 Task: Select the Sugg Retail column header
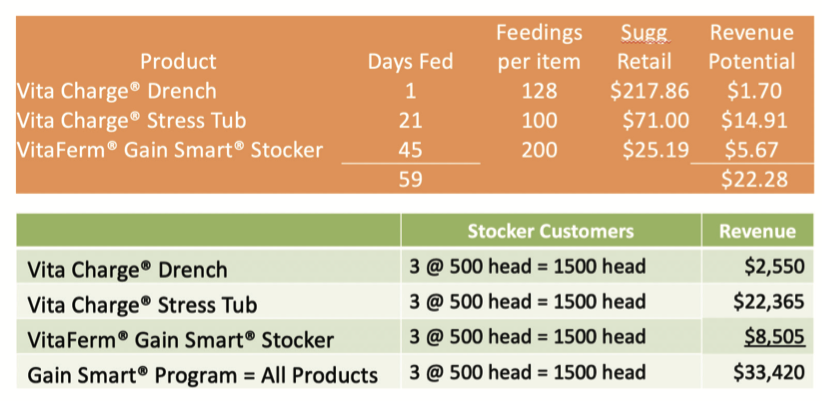point(644,48)
